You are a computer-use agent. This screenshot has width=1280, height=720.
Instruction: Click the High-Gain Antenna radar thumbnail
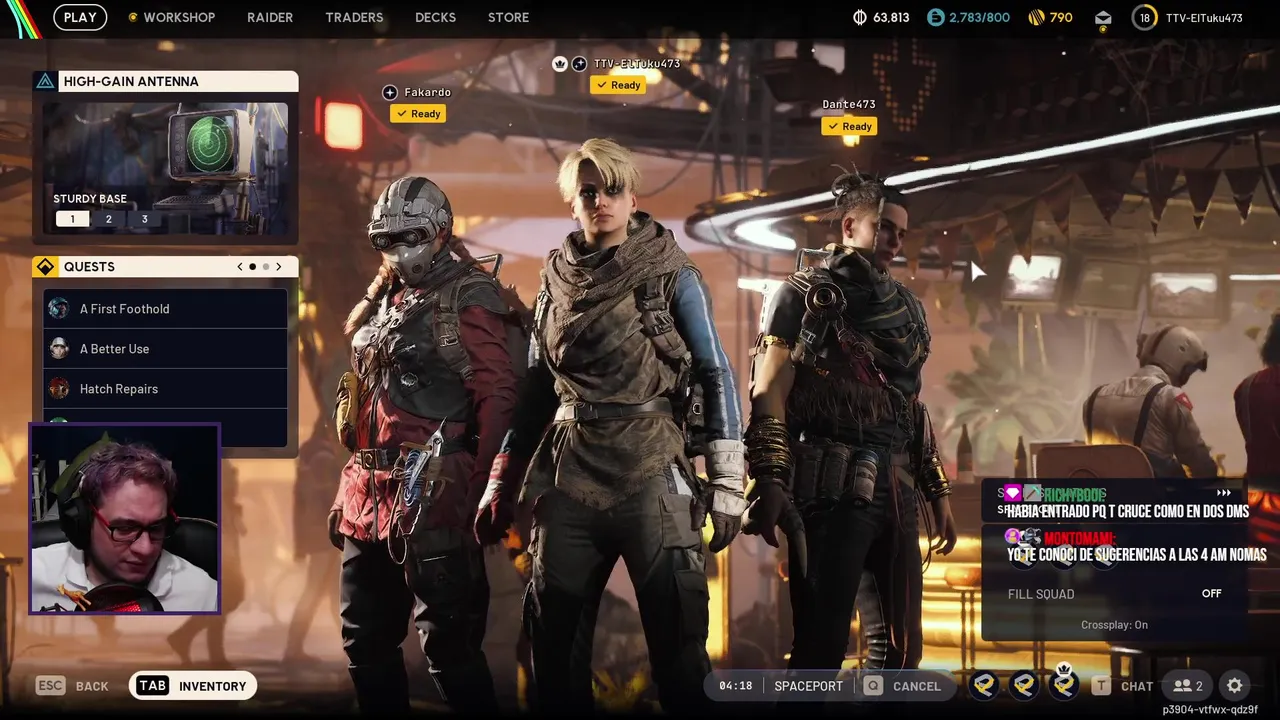point(165,168)
